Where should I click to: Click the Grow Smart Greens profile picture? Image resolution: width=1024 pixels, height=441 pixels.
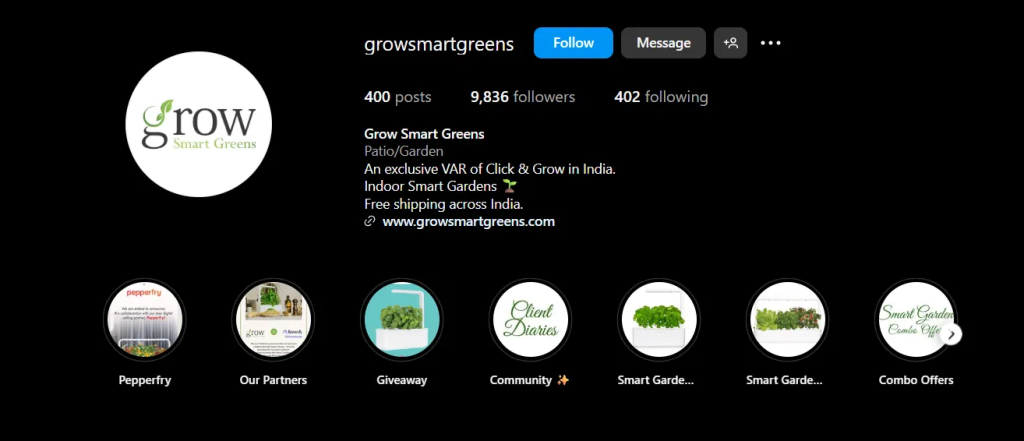click(199, 124)
